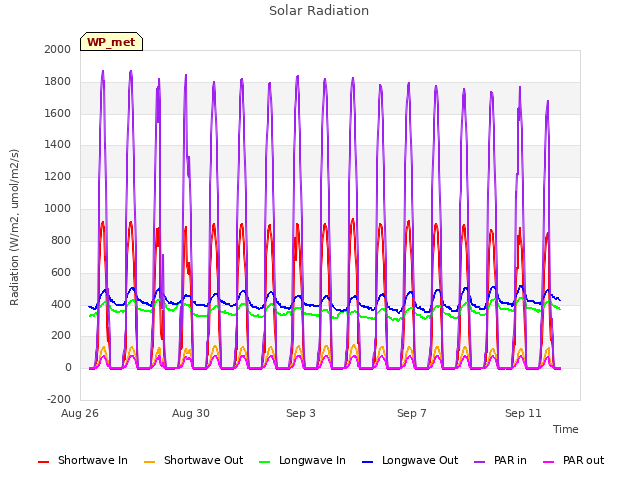The image size is (640, 480).
Task: Click the Radiation y-axis title
Action: pos(14,227)
